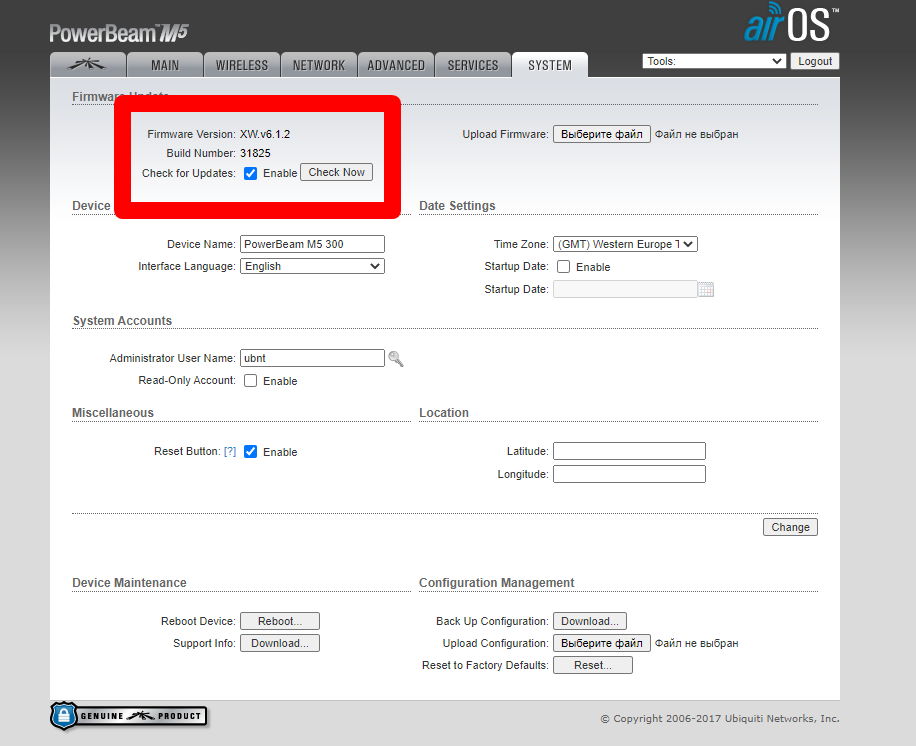Open the Reset Button help link [?]
Screen dimensions: 916x746
coord(230,452)
